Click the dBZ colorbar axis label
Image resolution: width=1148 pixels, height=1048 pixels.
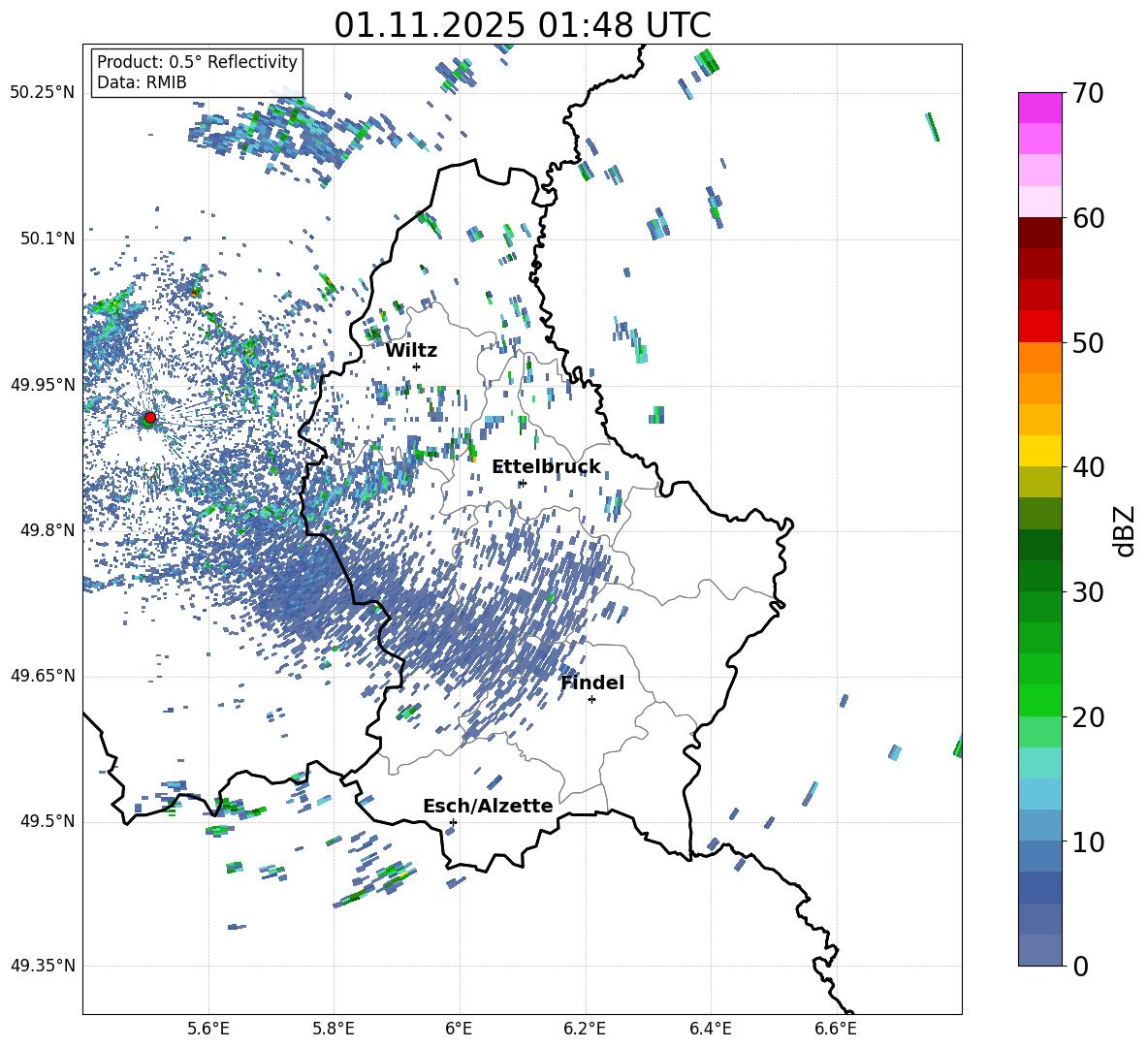click(x=1125, y=530)
